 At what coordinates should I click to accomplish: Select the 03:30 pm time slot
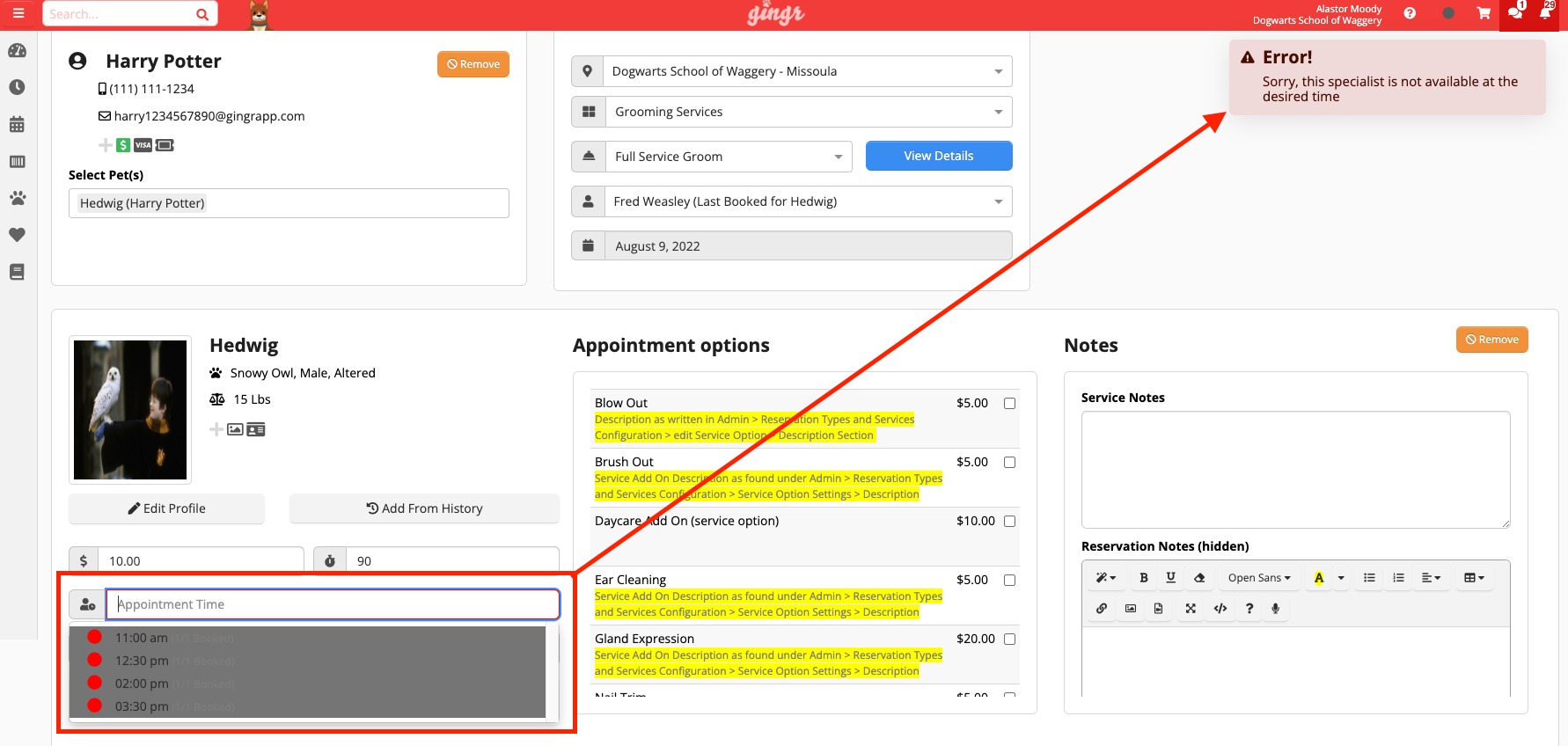tap(308, 706)
